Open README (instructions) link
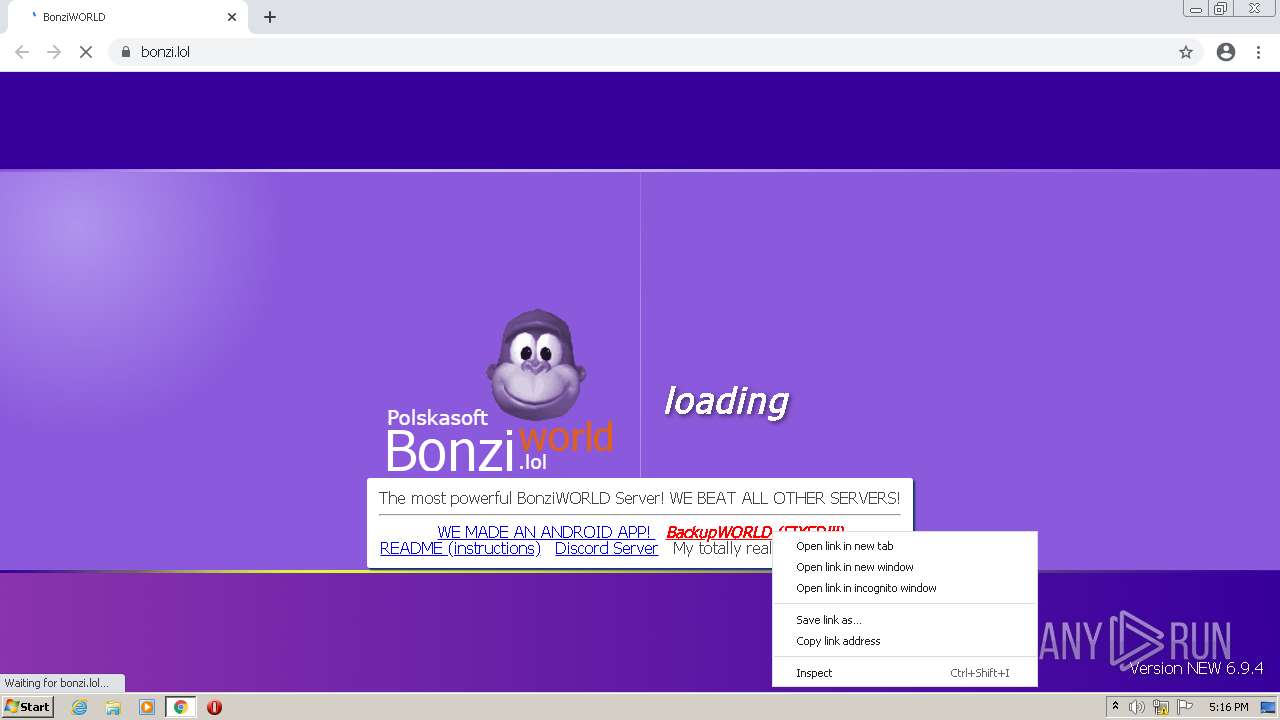This screenshot has height=720, width=1280. (460, 549)
